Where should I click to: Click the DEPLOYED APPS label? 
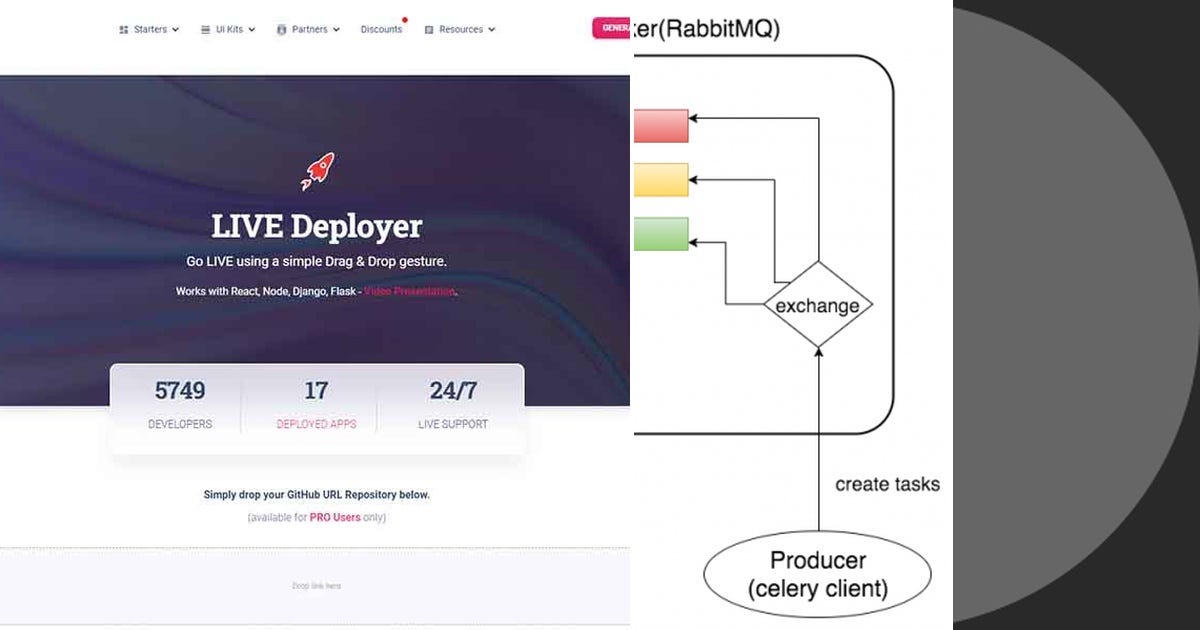point(316,424)
